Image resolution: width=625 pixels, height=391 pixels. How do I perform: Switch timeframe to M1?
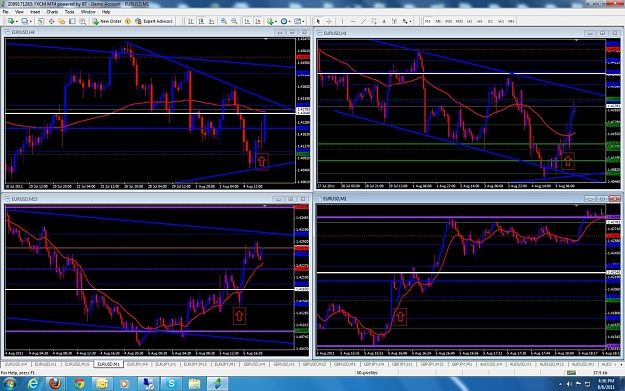click(x=427, y=21)
